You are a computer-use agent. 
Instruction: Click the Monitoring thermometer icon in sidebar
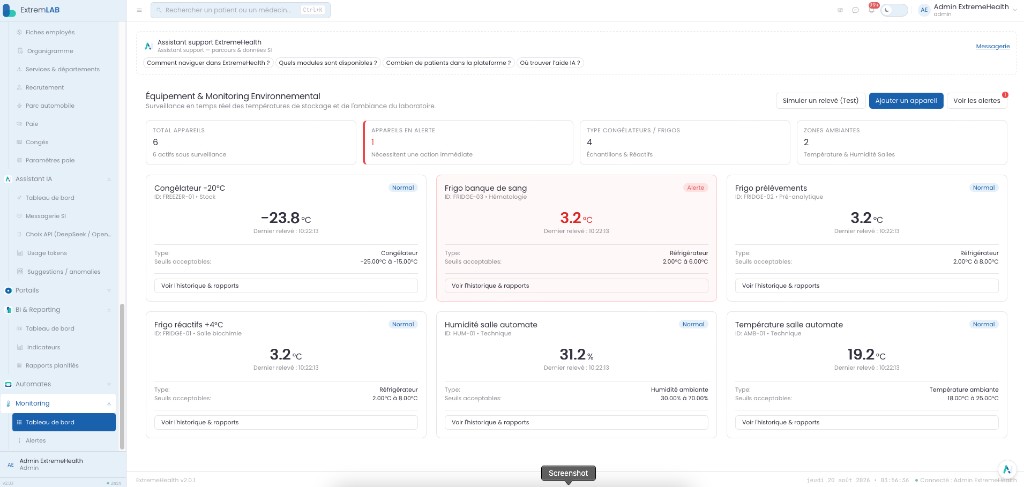coord(8,403)
